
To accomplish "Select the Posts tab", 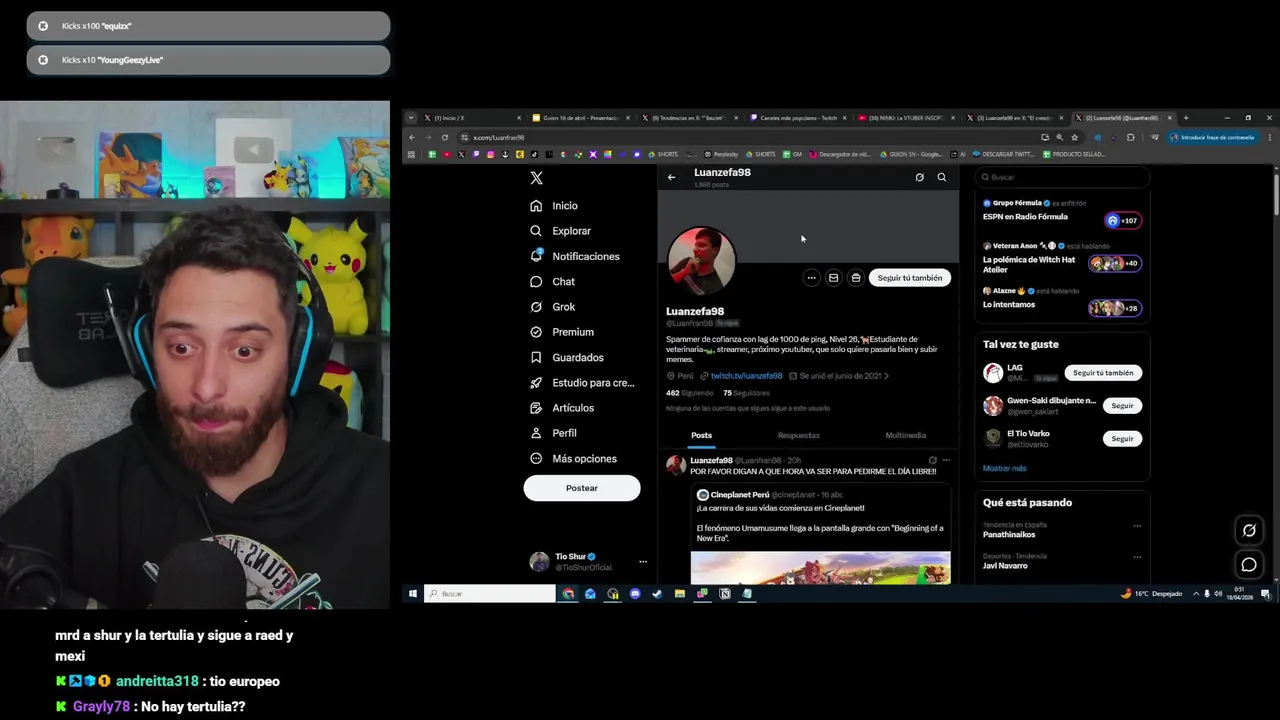I will point(702,436).
